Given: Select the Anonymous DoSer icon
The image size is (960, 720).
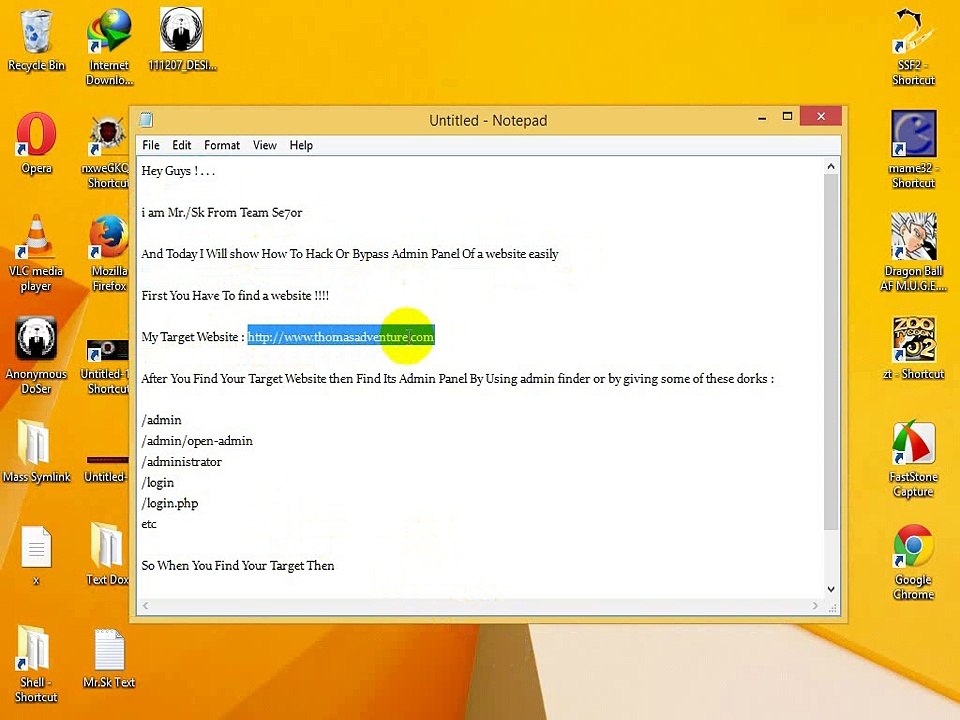Looking at the screenshot, I should click(x=36, y=355).
